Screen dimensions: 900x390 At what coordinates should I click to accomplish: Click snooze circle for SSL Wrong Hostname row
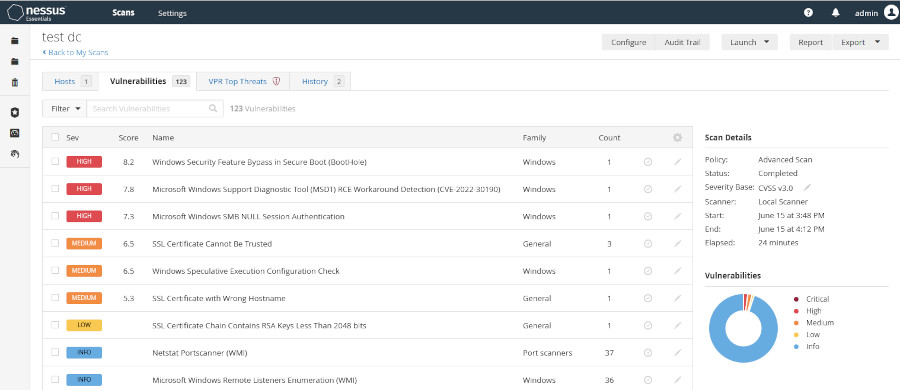pyautogui.click(x=648, y=298)
